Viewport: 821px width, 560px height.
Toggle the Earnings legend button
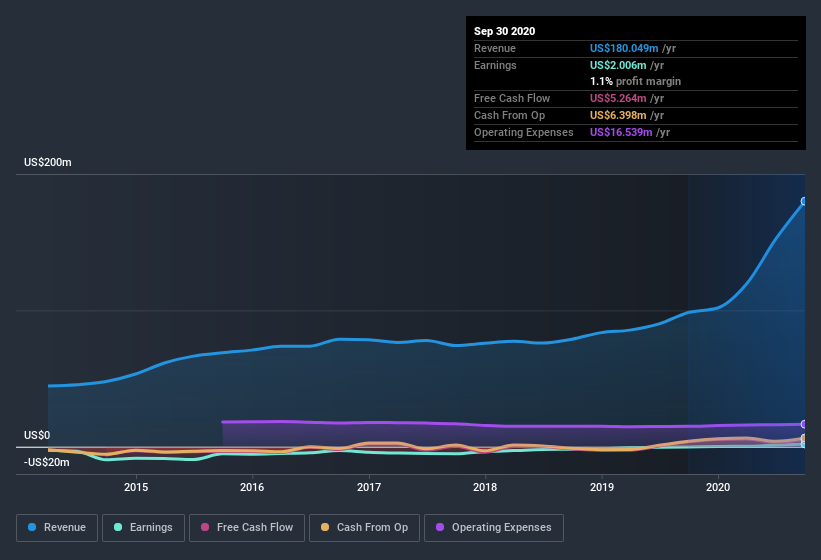(x=143, y=528)
